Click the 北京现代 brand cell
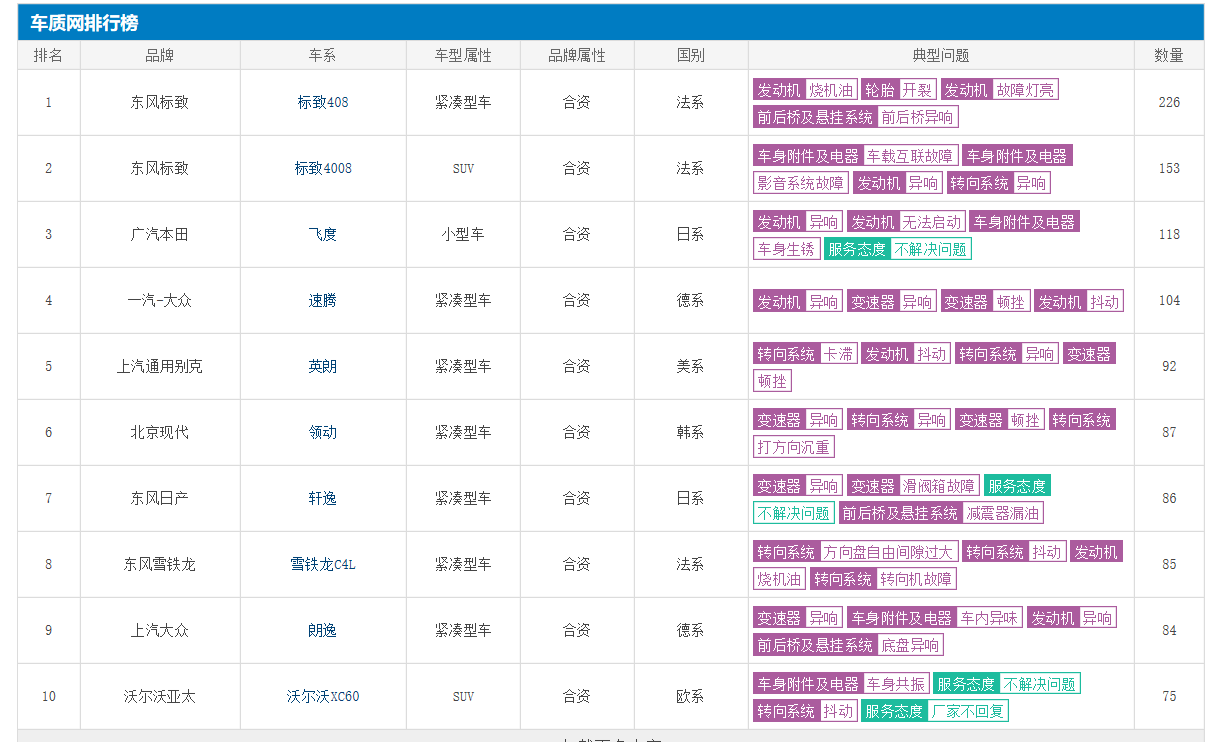1214x742 pixels. [x=160, y=432]
